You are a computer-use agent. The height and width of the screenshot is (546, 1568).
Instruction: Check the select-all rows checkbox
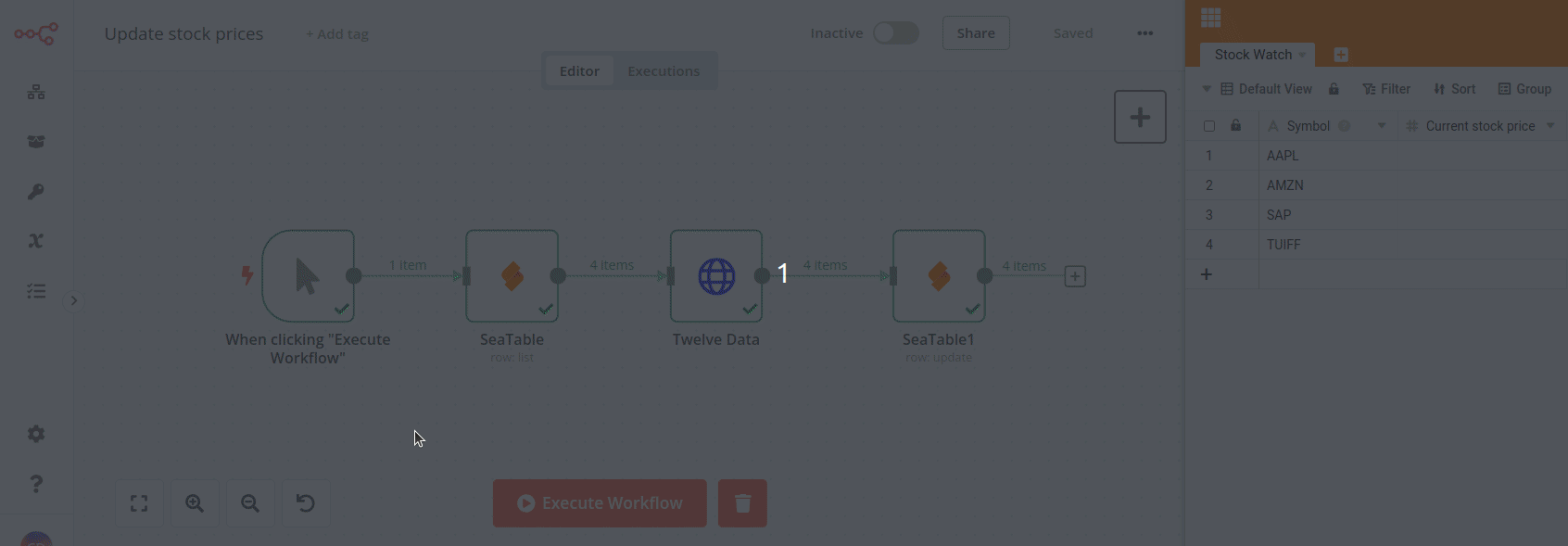(x=1209, y=126)
